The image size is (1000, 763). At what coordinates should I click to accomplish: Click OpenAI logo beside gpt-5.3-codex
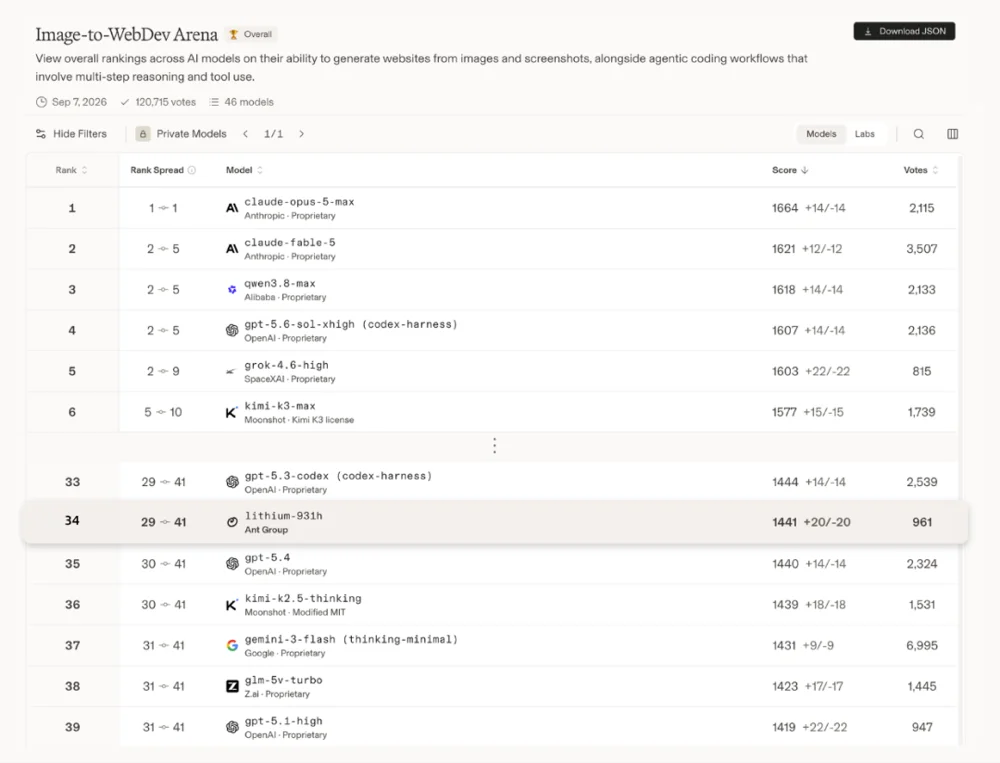(232, 482)
